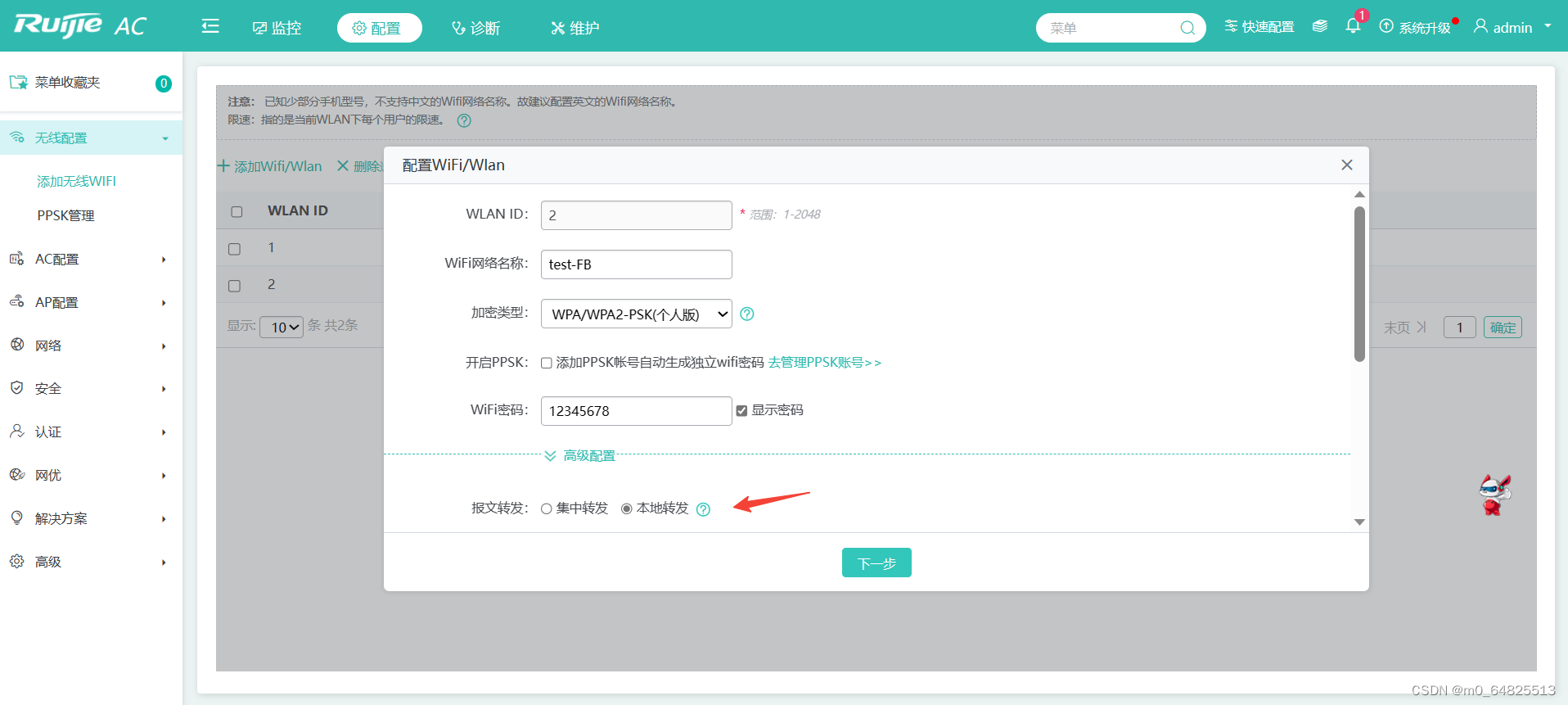The width and height of the screenshot is (1568, 705).
Task: Enable the 开启PPSK checkbox
Action: tap(547, 363)
